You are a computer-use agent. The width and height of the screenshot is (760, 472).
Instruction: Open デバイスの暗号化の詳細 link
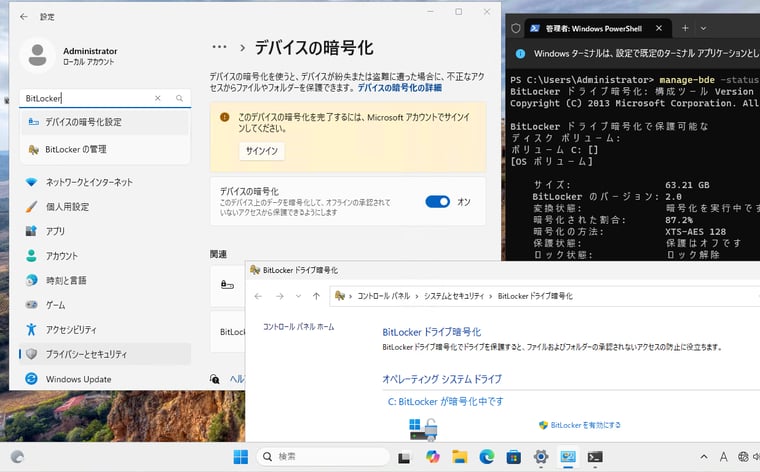(399, 88)
